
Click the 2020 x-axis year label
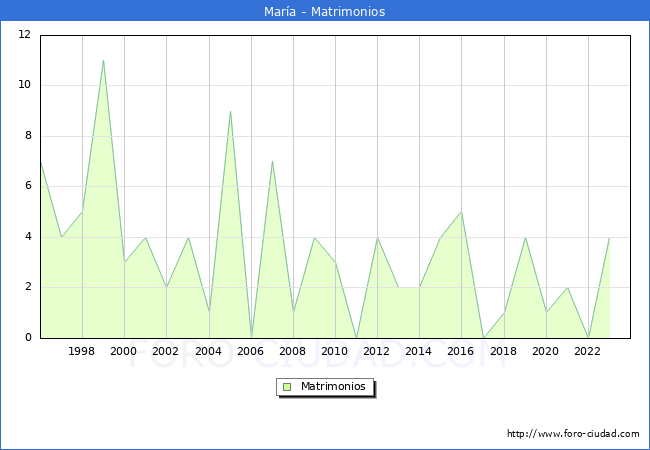click(545, 352)
